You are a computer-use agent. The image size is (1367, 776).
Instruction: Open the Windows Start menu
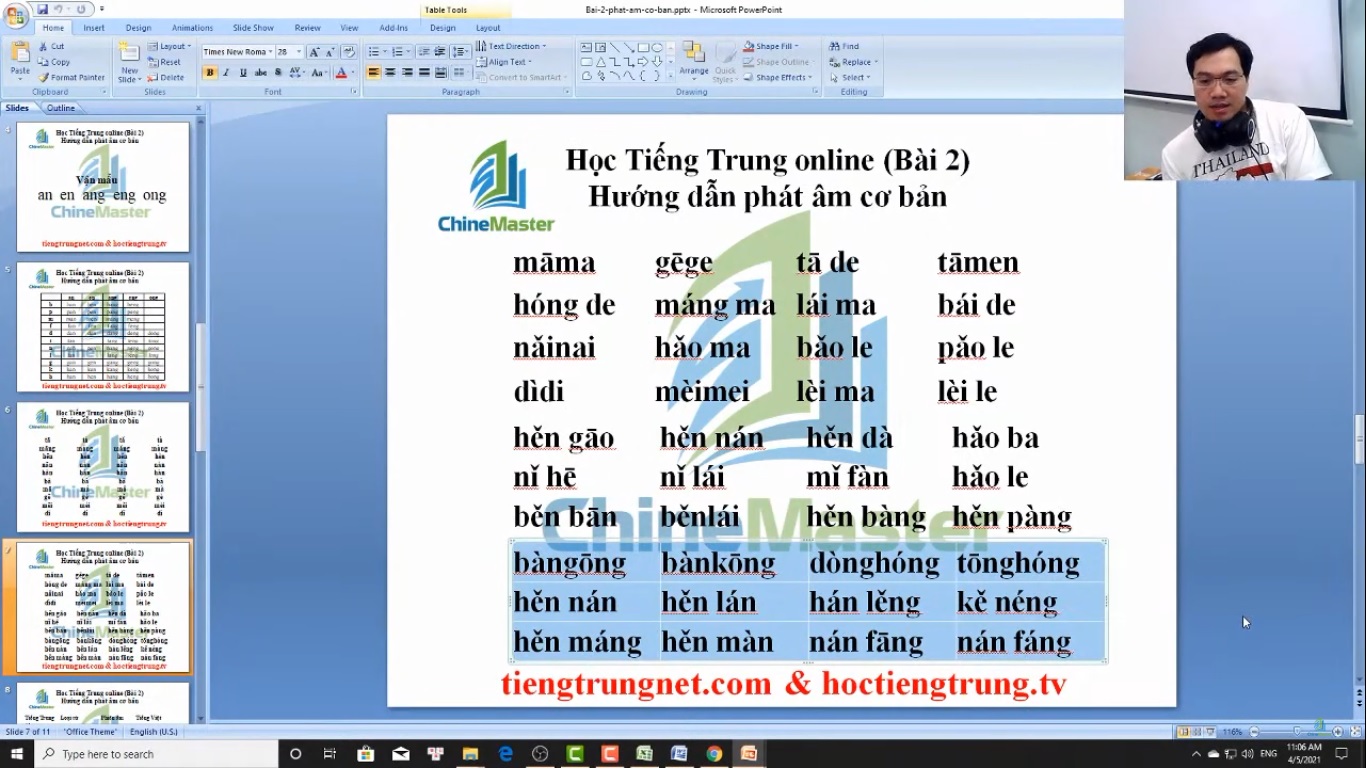[x=17, y=754]
